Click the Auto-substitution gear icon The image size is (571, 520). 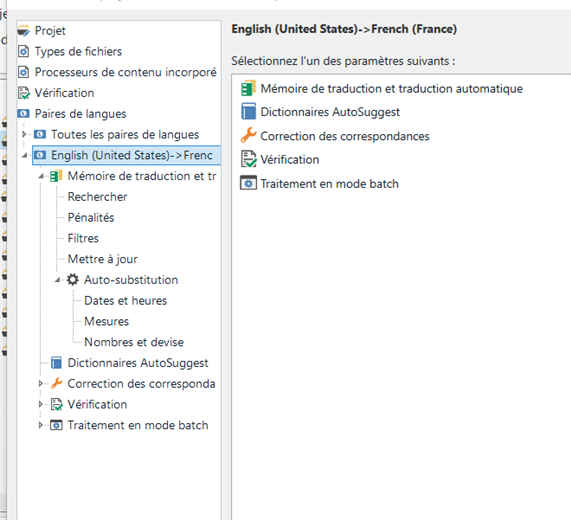pyautogui.click(x=72, y=280)
